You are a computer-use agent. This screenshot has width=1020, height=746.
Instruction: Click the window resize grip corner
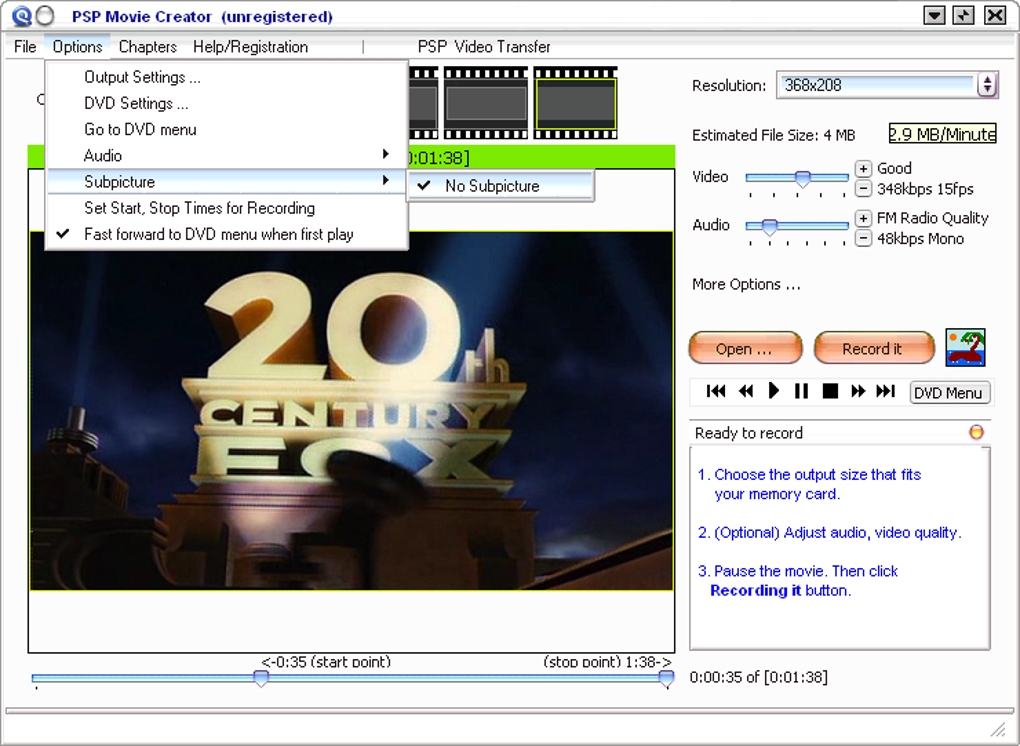click(x=999, y=729)
